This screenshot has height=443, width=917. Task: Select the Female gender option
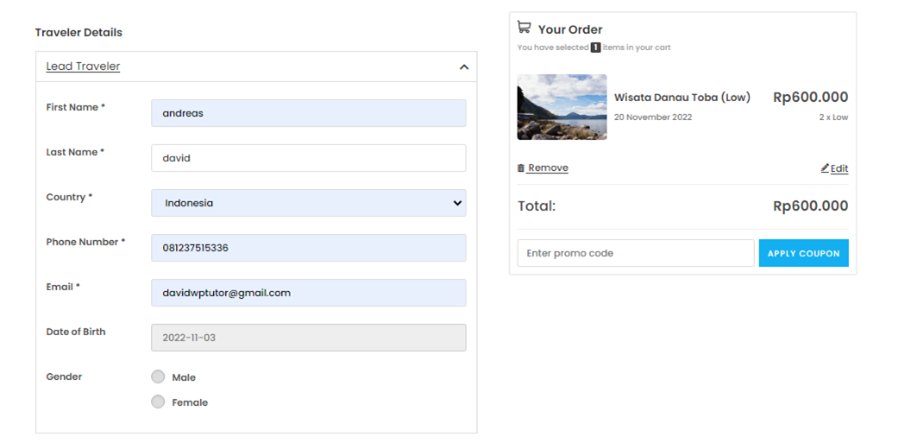coord(158,402)
